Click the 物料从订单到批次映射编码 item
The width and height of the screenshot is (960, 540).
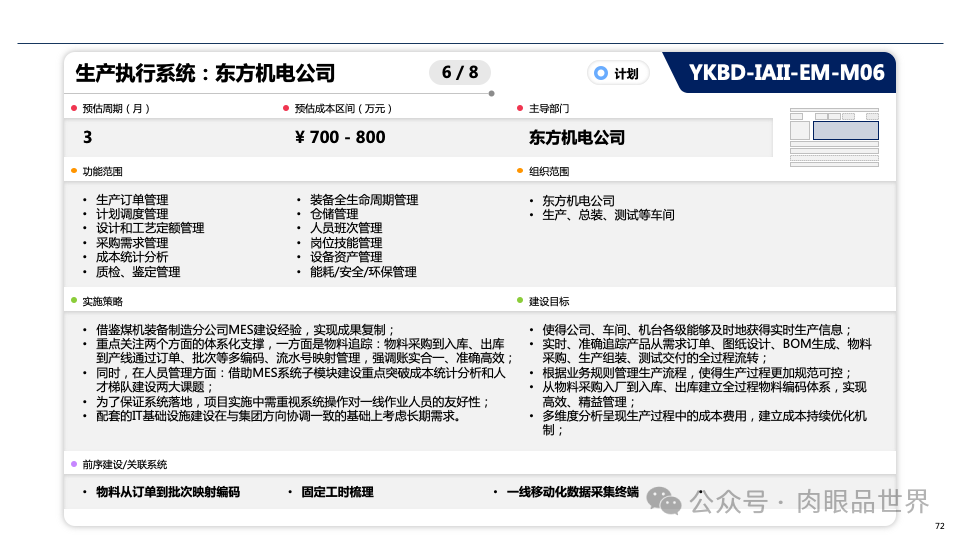pyautogui.click(x=168, y=492)
